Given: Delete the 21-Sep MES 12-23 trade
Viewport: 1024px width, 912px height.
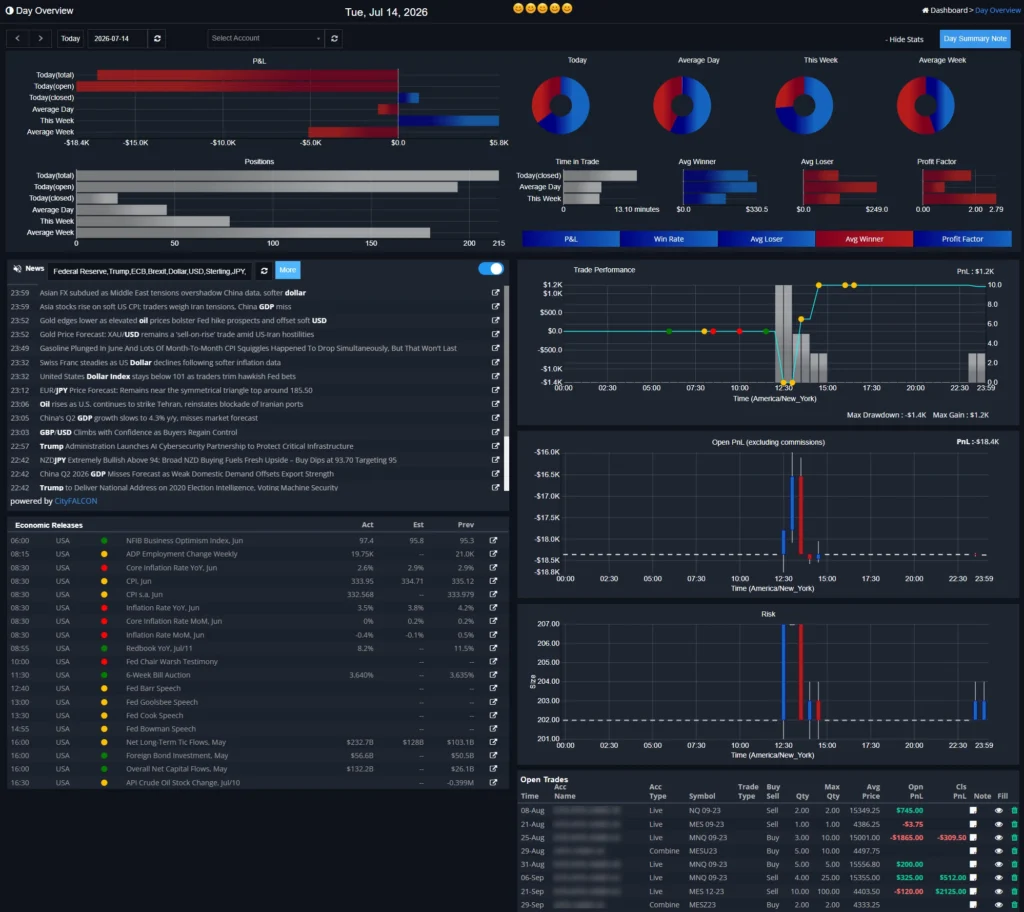Looking at the screenshot, I should click(x=1014, y=892).
